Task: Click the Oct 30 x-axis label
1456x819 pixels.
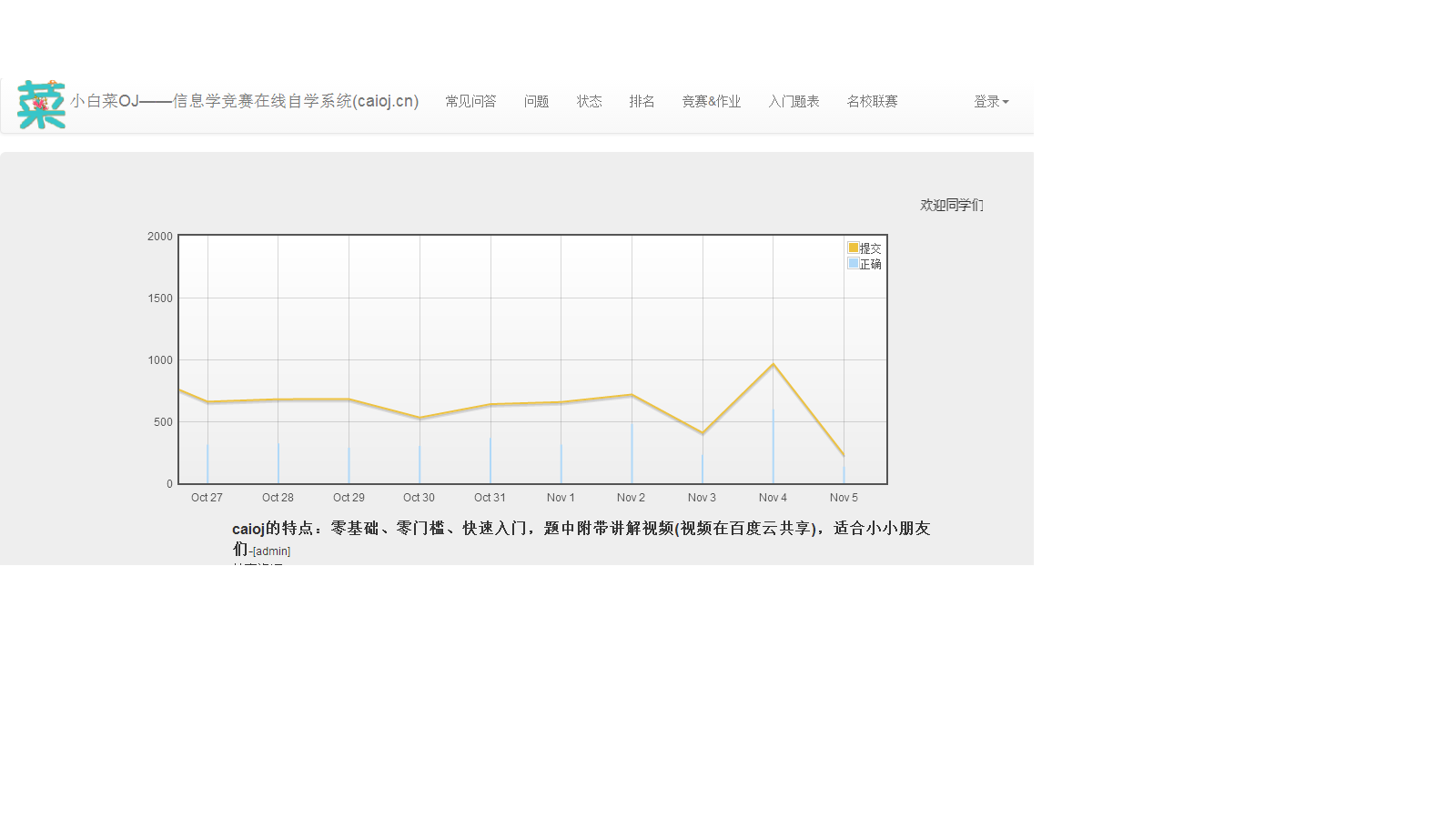Action: (x=419, y=498)
